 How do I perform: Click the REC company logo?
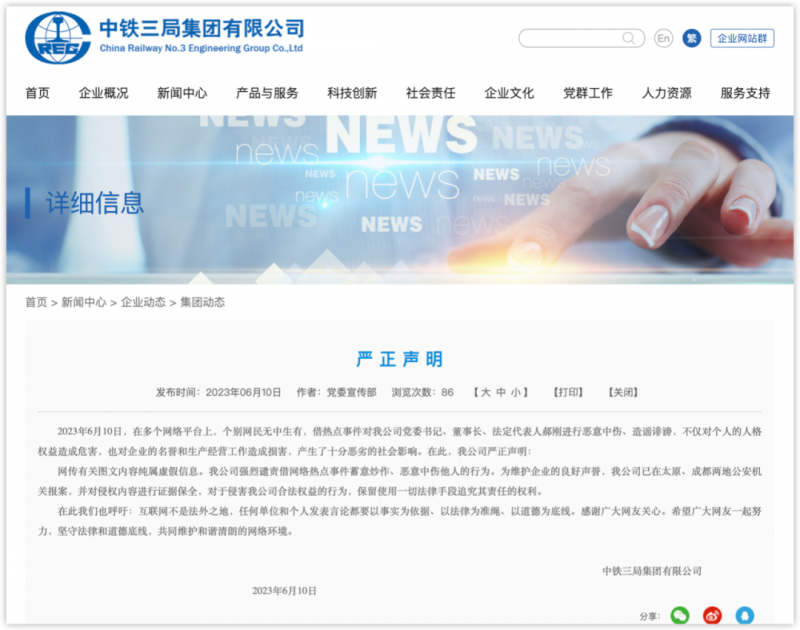click(x=58, y=38)
